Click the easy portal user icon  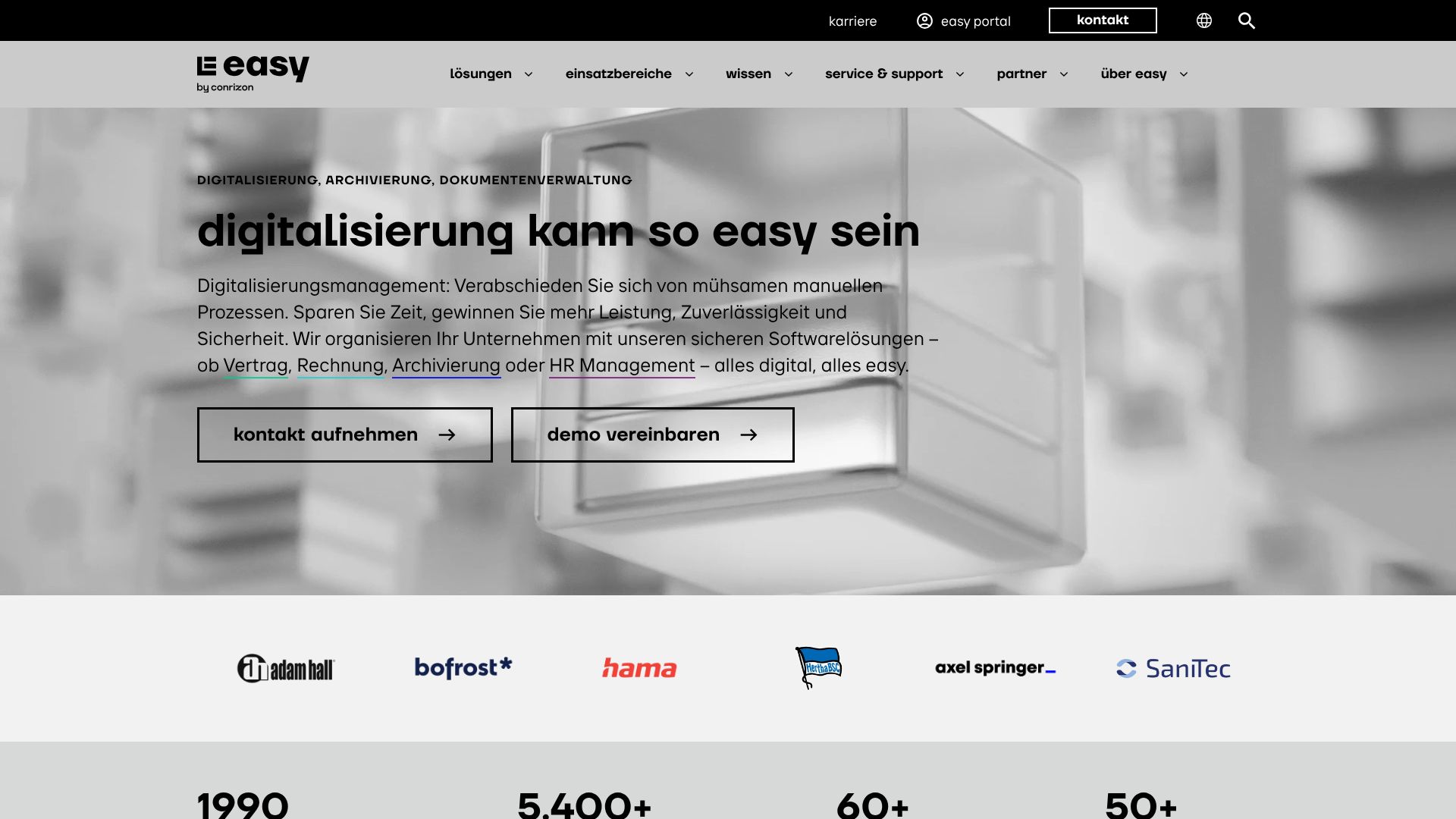tap(924, 20)
